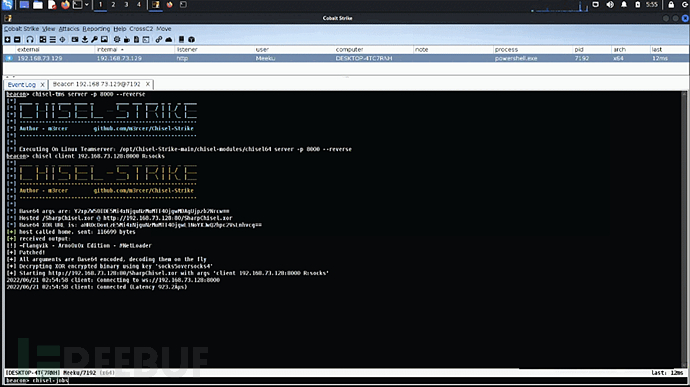
Task: Switch to Pivot Graph view icon
Action: click(43, 40)
